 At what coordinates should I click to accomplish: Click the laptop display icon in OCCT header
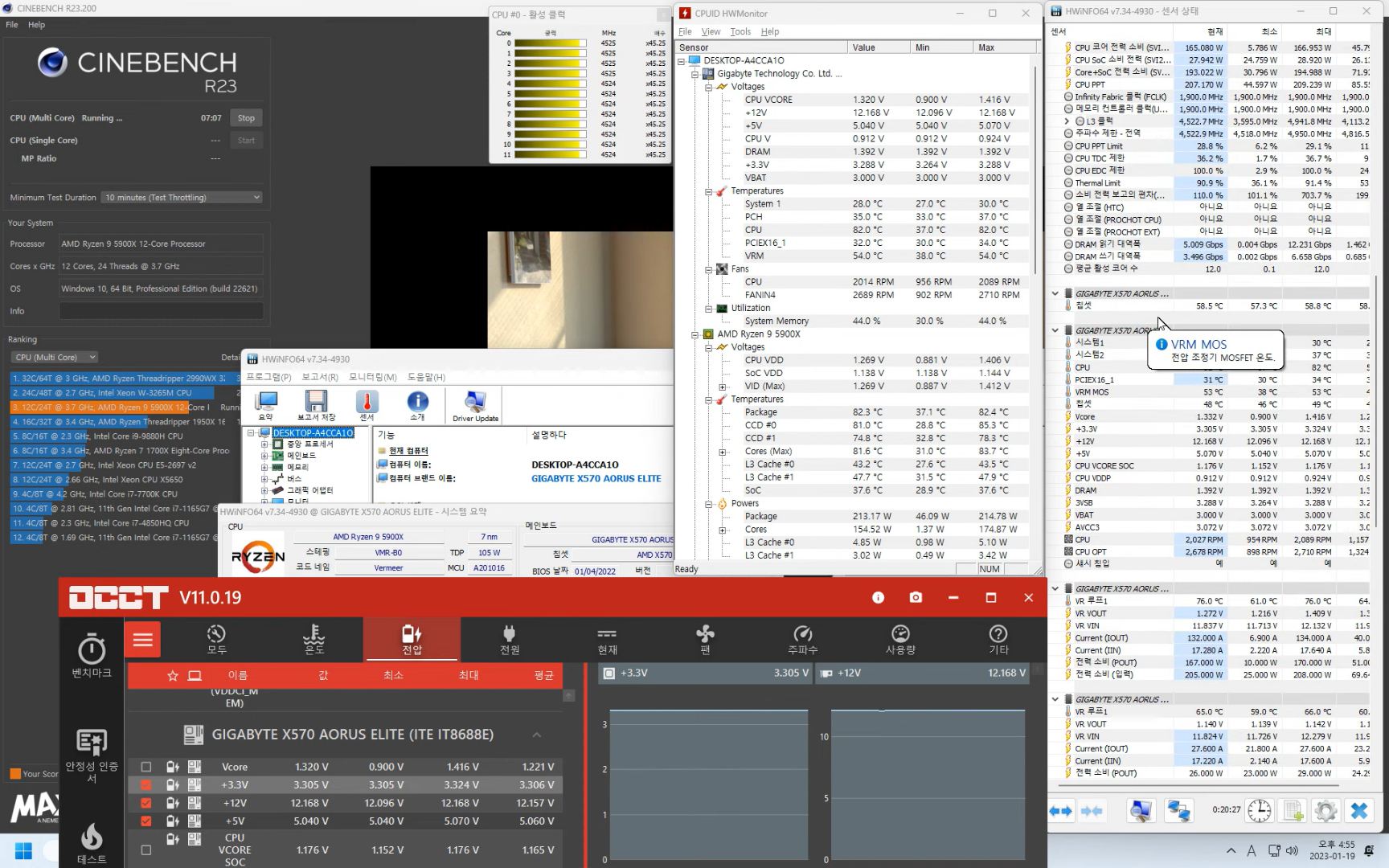click(x=195, y=675)
